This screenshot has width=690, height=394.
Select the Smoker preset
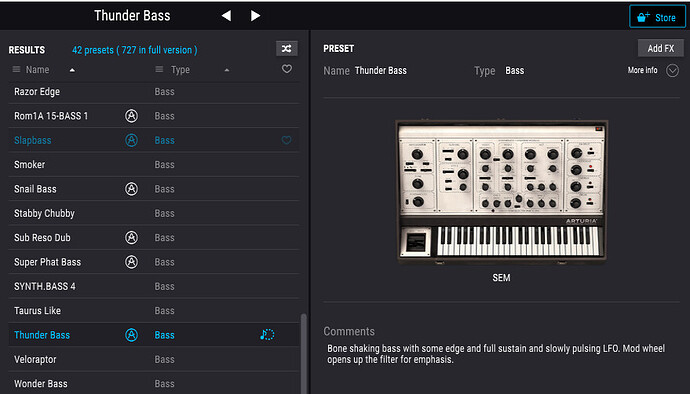154,165
